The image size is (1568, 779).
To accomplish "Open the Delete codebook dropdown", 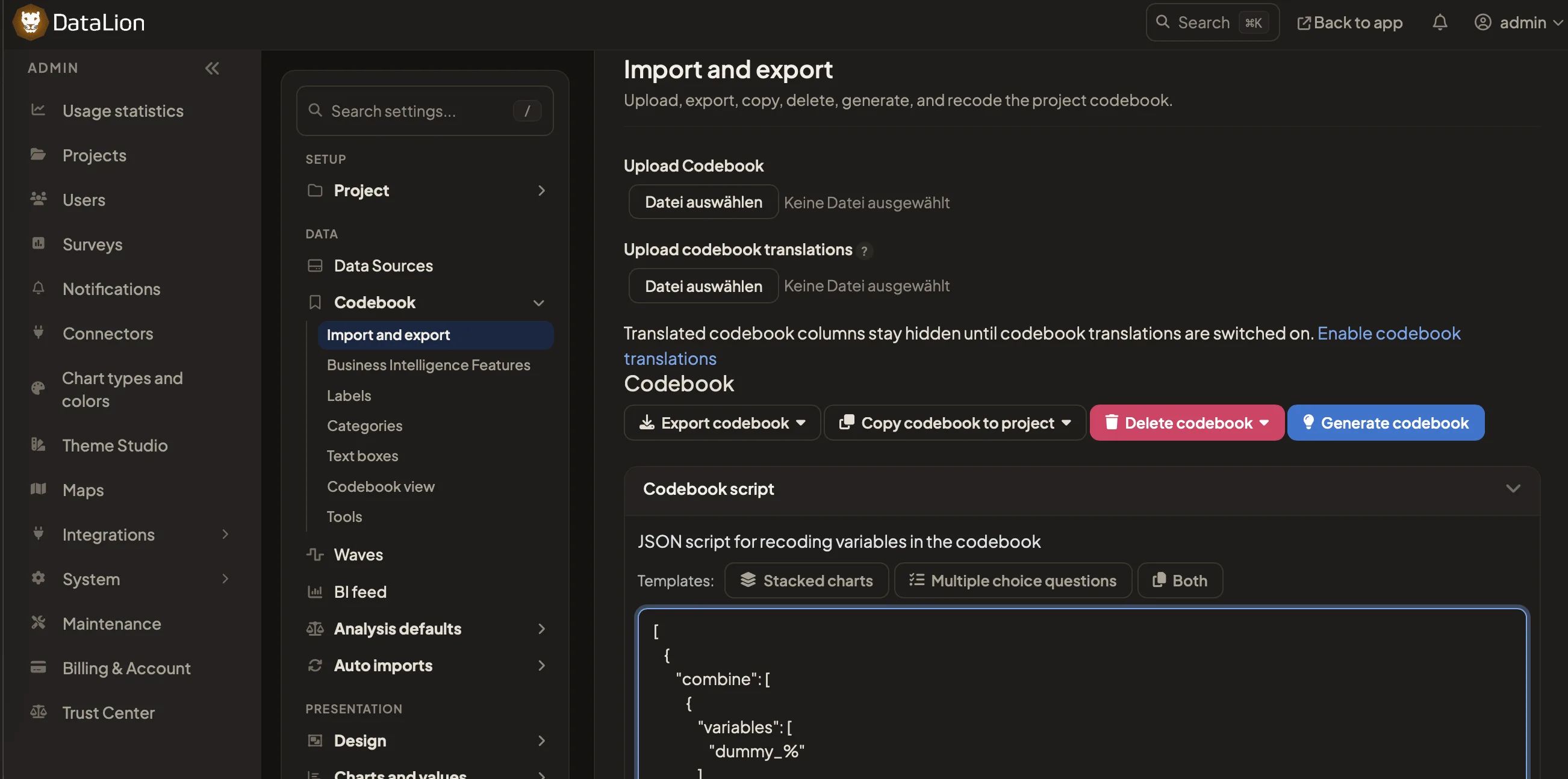I will 1186,423.
